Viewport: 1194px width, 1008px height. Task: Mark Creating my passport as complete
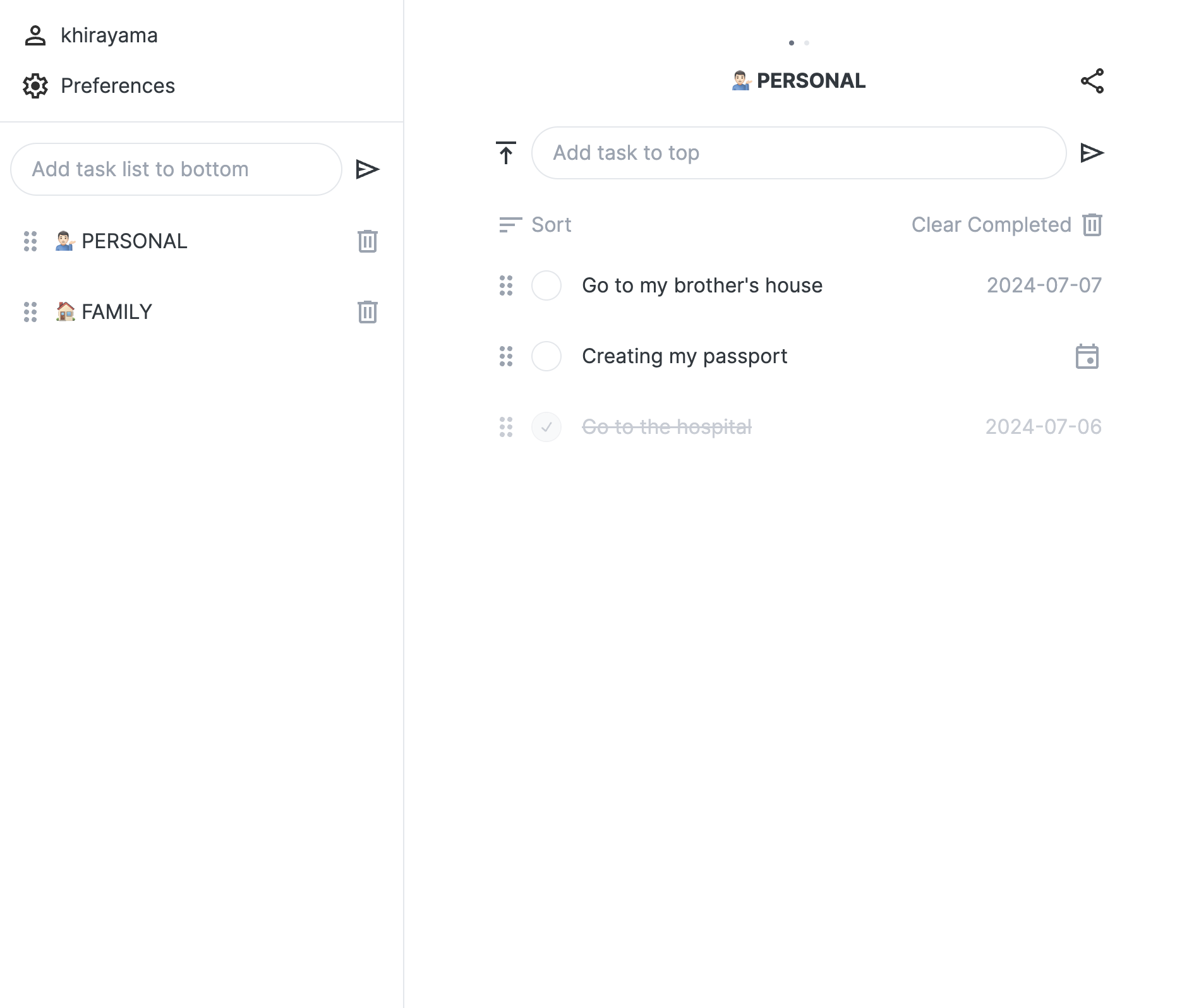[546, 356]
